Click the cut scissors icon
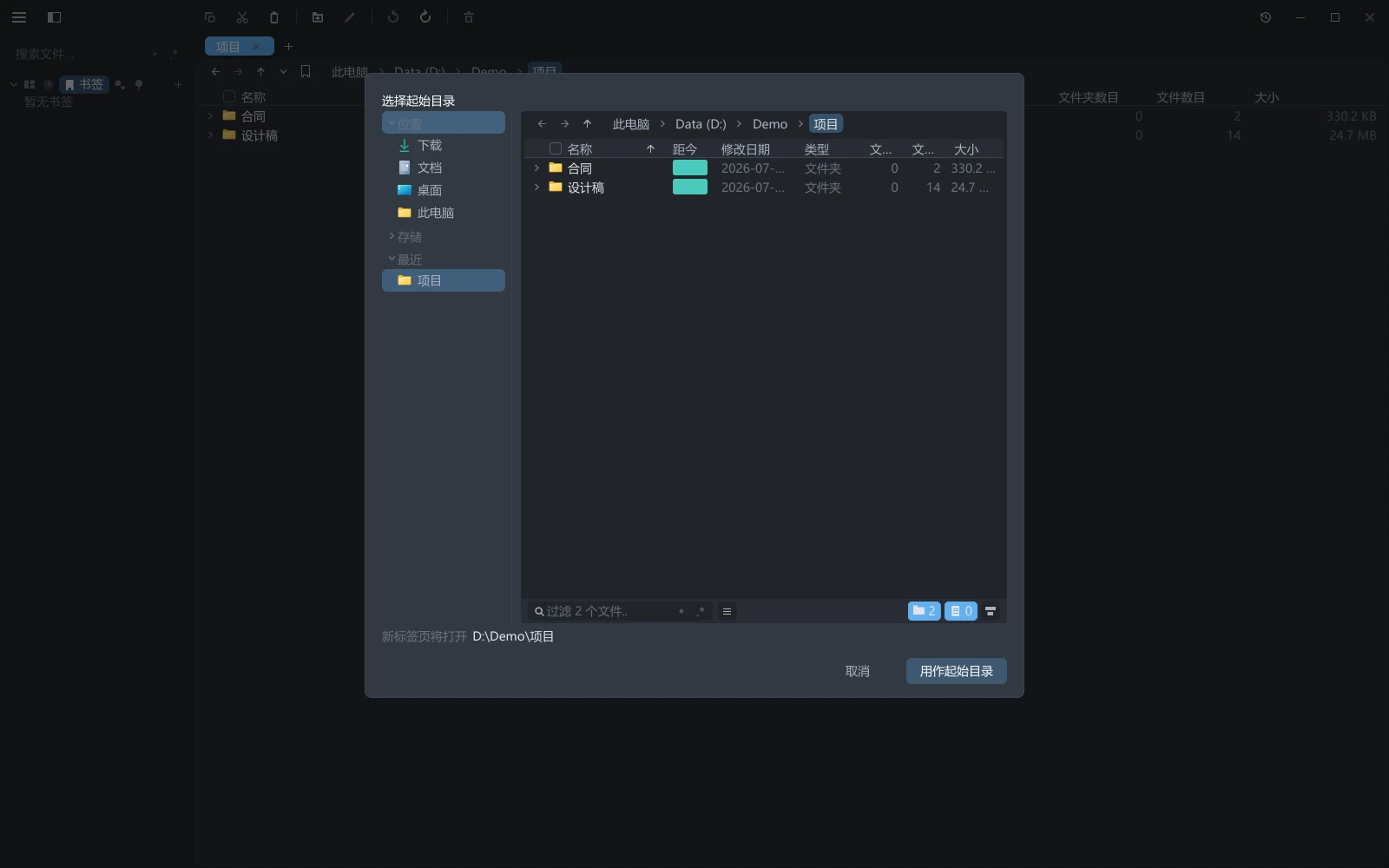The width and height of the screenshot is (1389, 868). pyautogui.click(x=242, y=17)
